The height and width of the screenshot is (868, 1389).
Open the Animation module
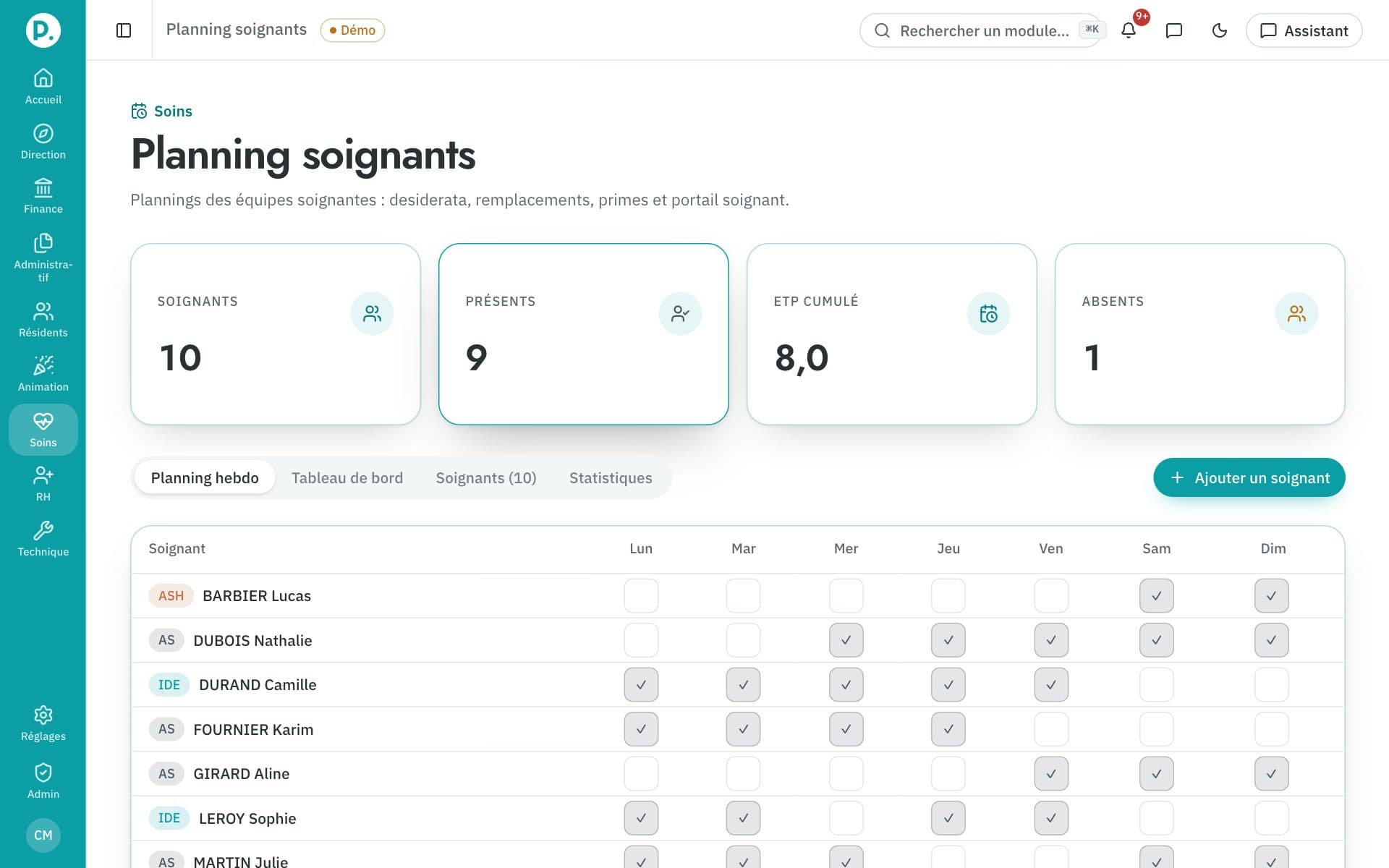tap(43, 375)
